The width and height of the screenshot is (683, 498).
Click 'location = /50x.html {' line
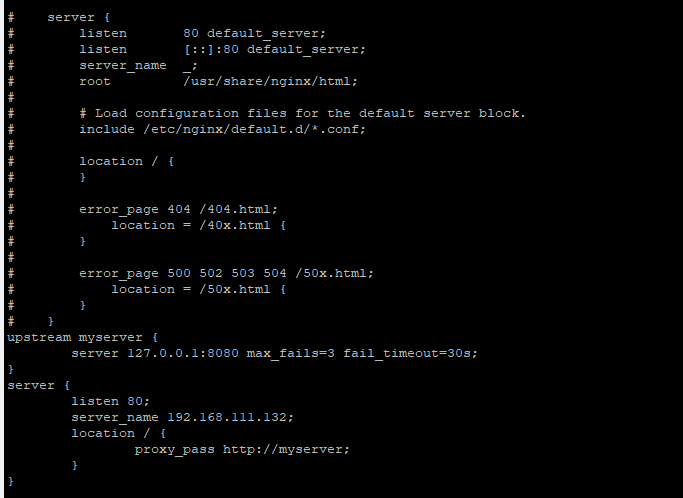point(198,289)
